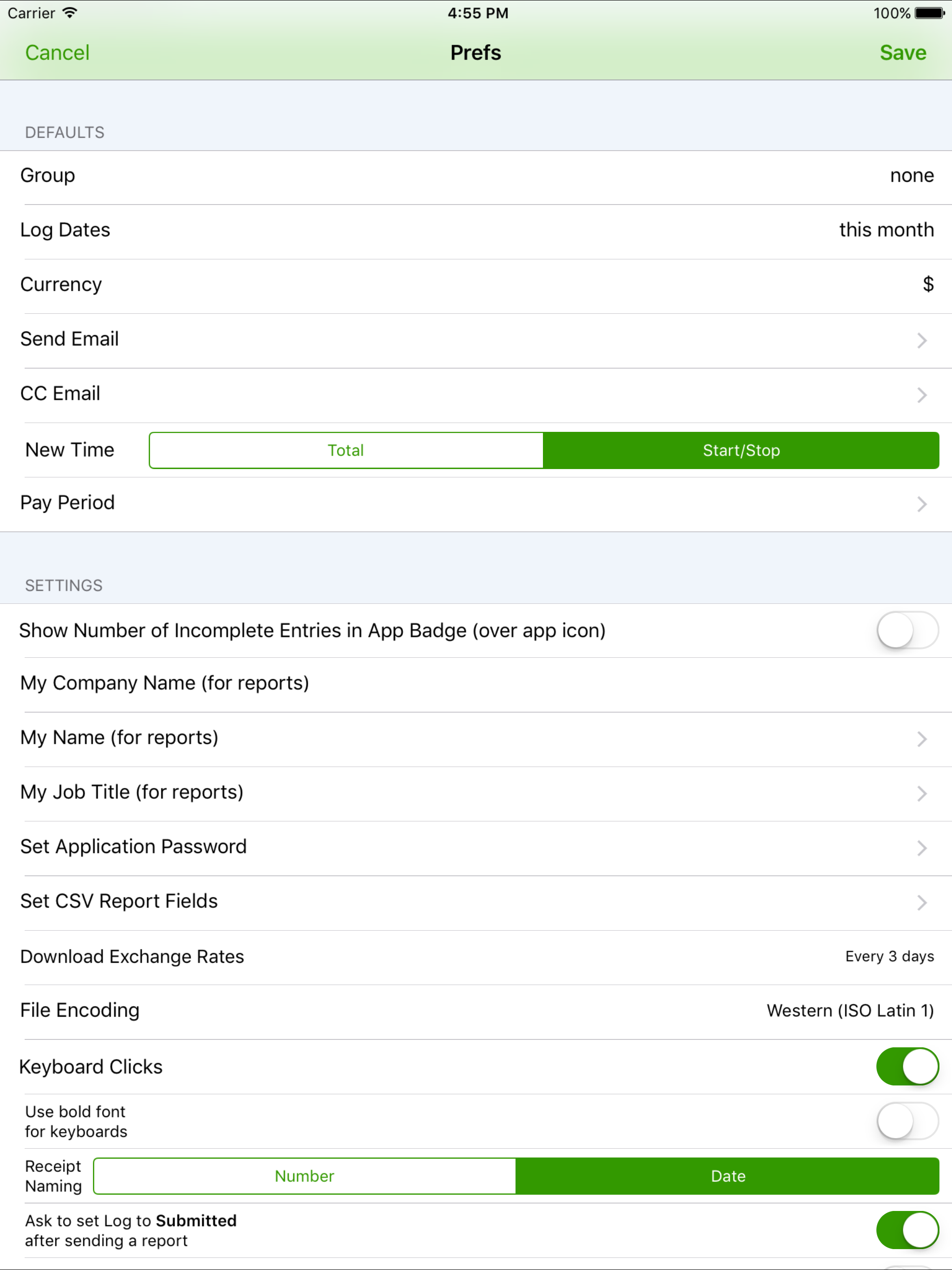Cancel the Prefs screen
This screenshot has height=1270, width=952.
pos(58,53)
